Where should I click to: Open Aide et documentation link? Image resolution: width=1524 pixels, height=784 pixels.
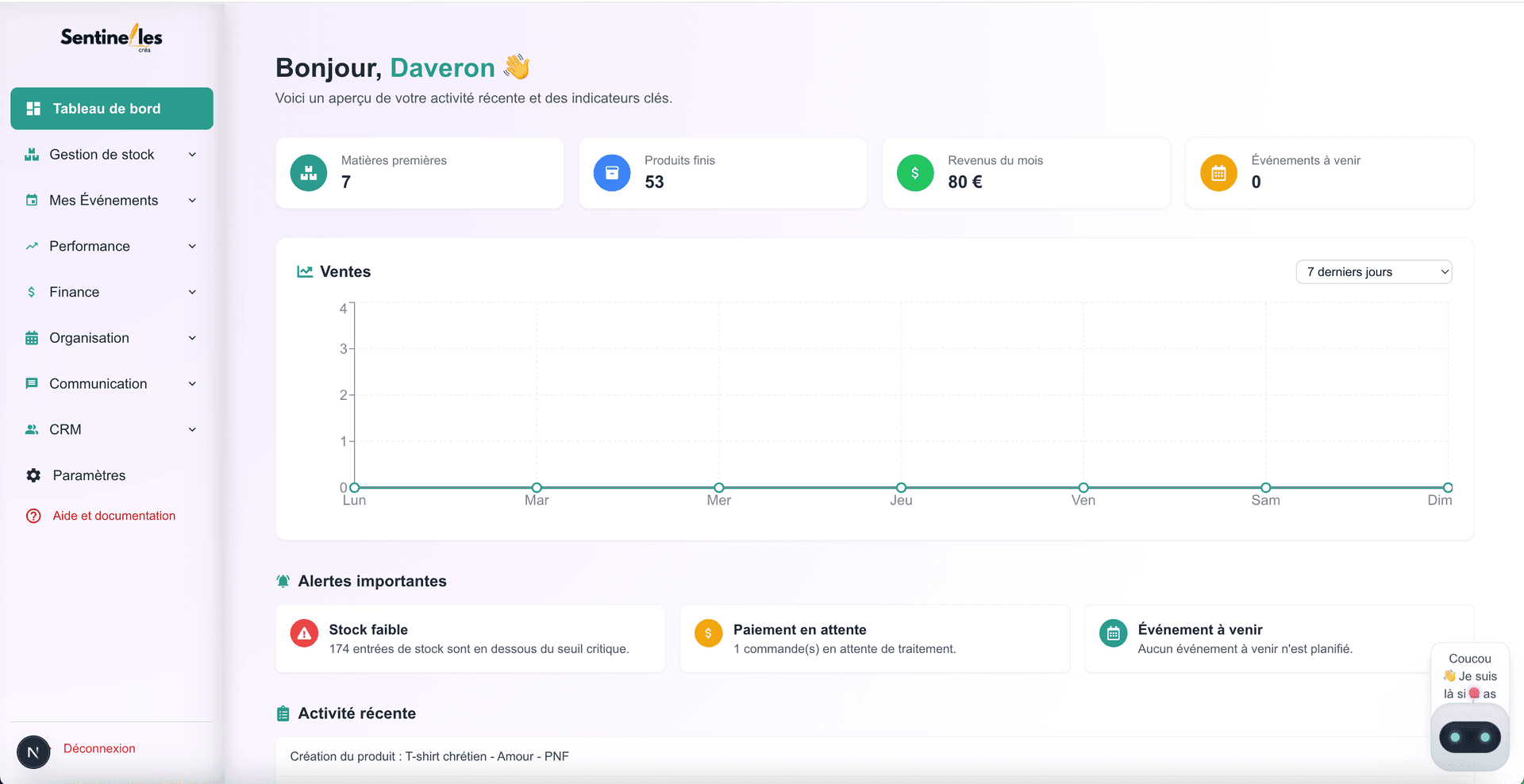tap(114, 516)
